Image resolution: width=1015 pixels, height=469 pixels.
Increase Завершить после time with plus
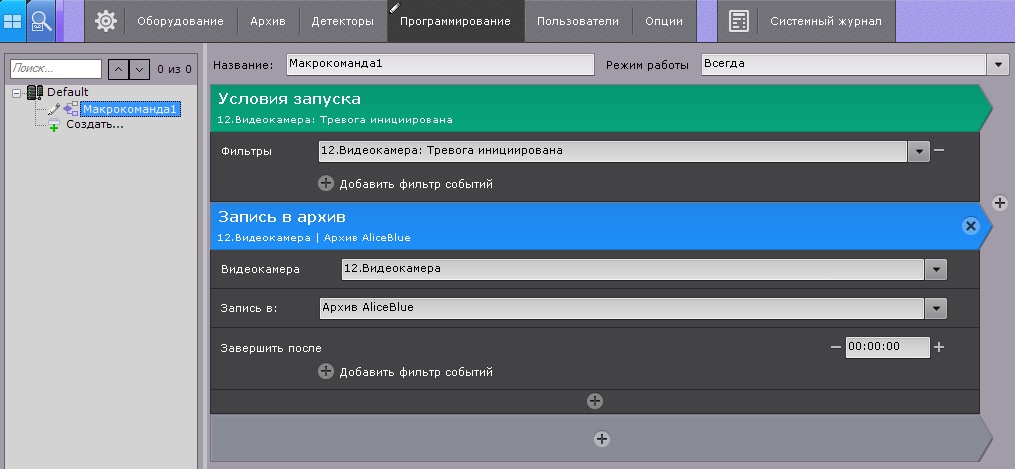tap(939, 347)
